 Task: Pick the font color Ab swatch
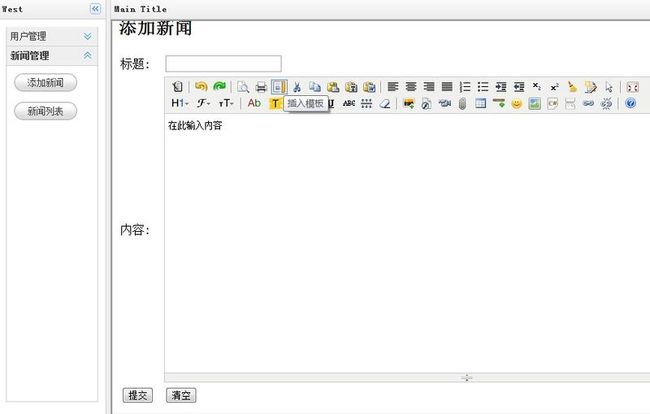254,103
